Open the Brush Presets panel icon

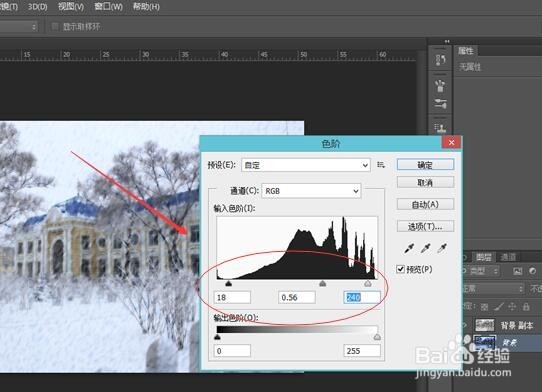point(441,104)
